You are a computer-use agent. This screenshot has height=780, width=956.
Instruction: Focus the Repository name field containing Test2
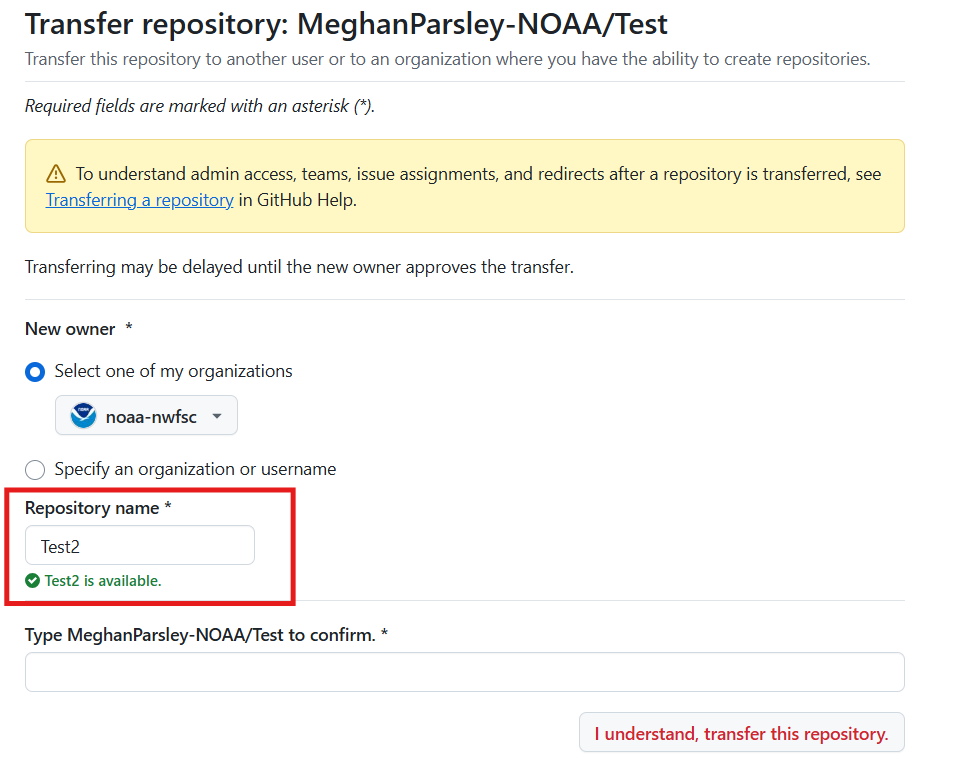coord(140,545)
